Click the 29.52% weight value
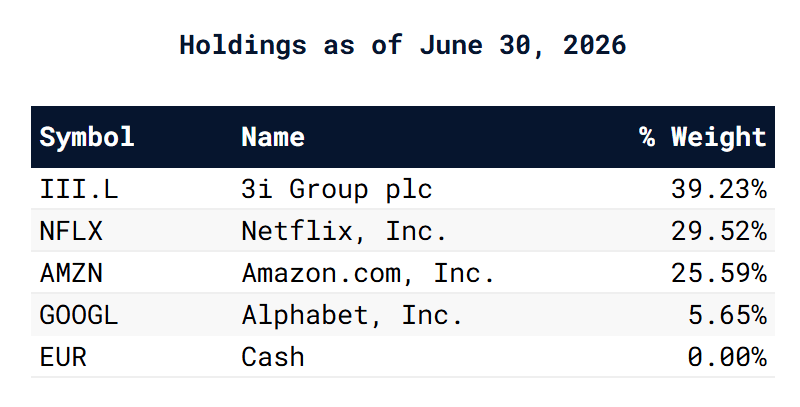 719,231
